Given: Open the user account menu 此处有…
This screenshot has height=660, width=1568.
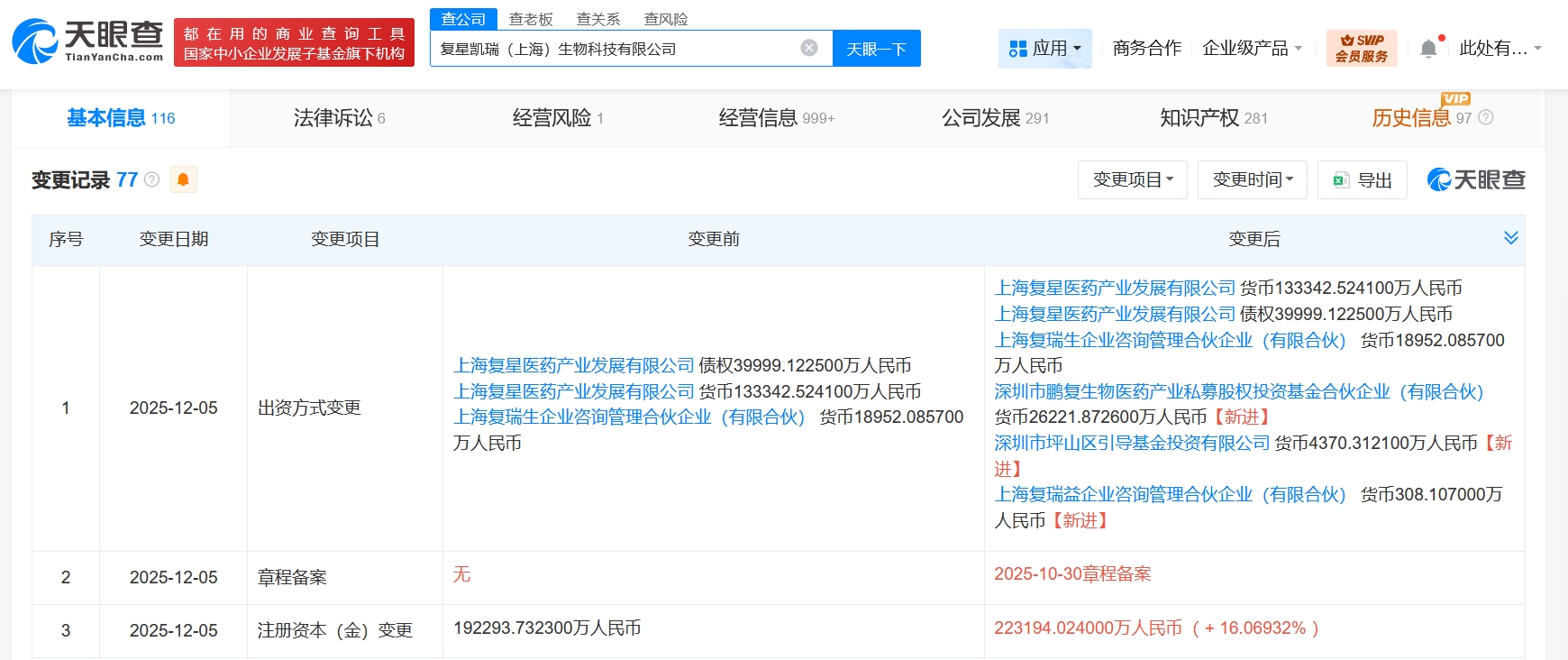Looking at the screenshot, I should (x=1500, y=49).
